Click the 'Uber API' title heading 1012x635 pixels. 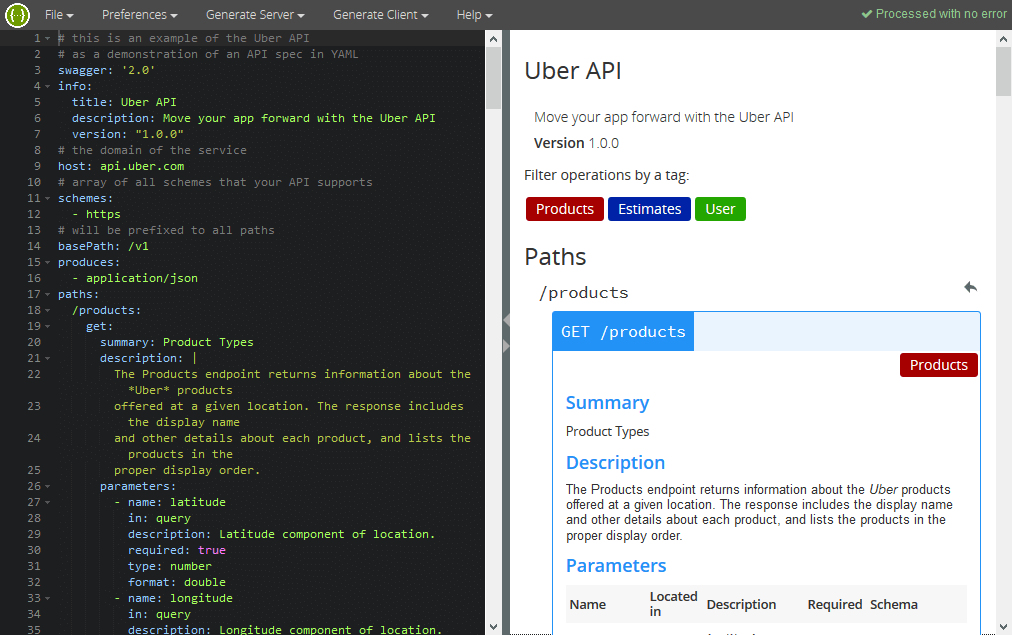tap(572, 71)
